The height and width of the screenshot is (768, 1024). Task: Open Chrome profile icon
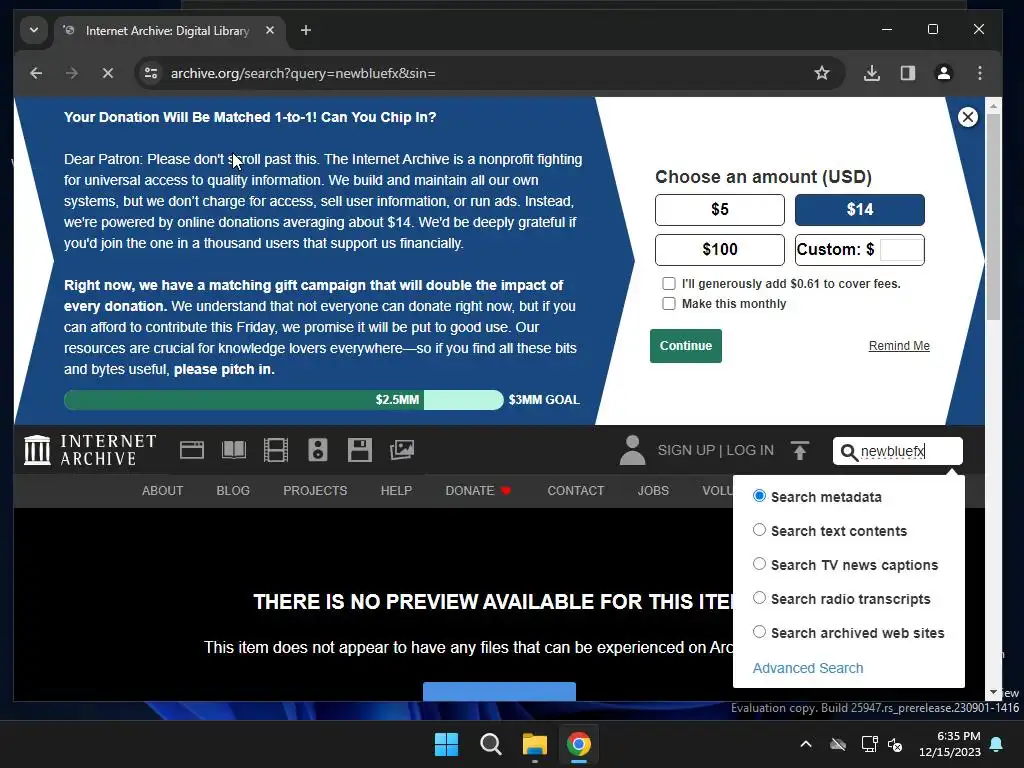(x=944, y=73)
